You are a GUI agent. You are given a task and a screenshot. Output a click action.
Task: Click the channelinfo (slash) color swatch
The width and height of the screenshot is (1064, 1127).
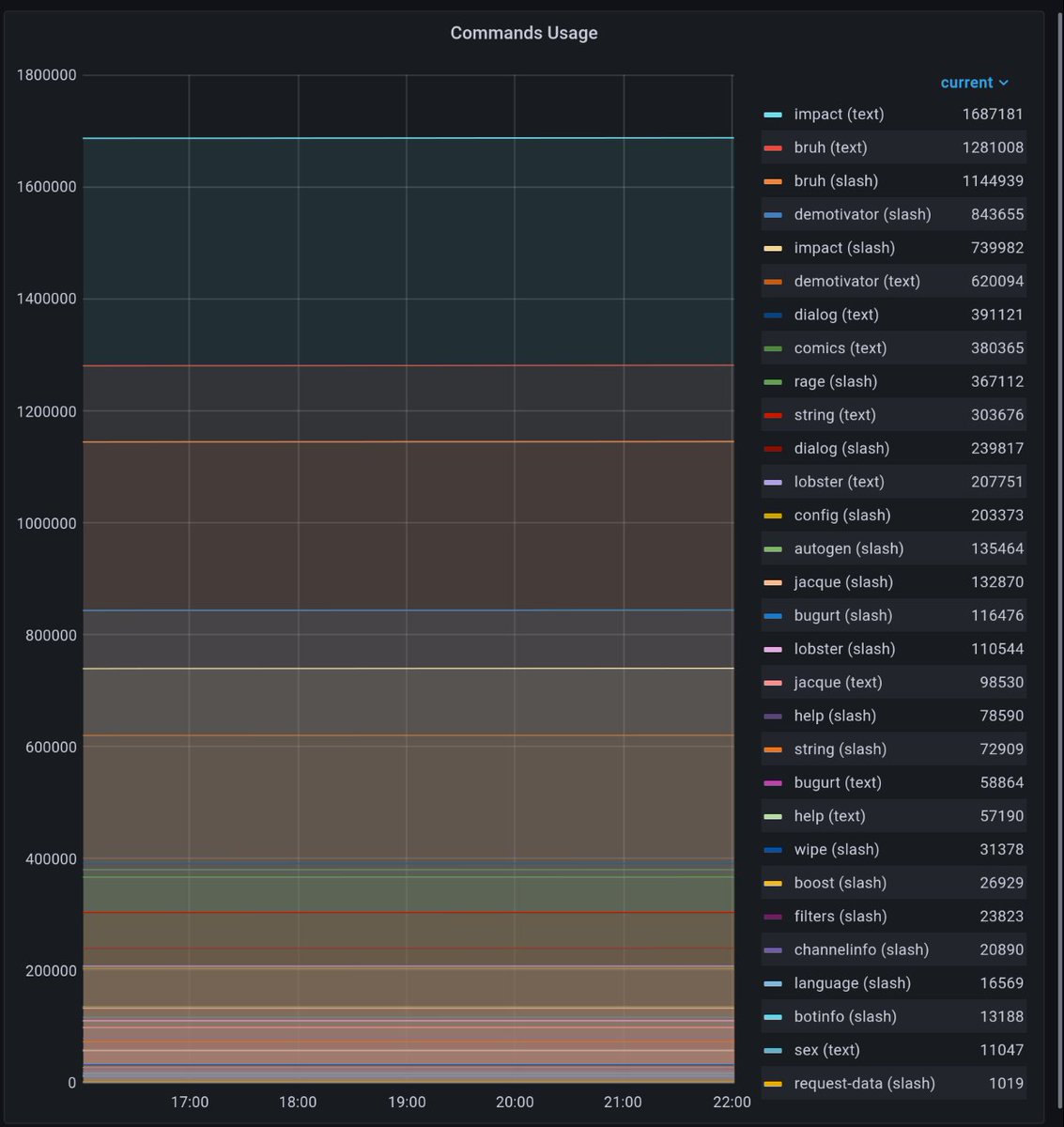[x=773, y=949]
